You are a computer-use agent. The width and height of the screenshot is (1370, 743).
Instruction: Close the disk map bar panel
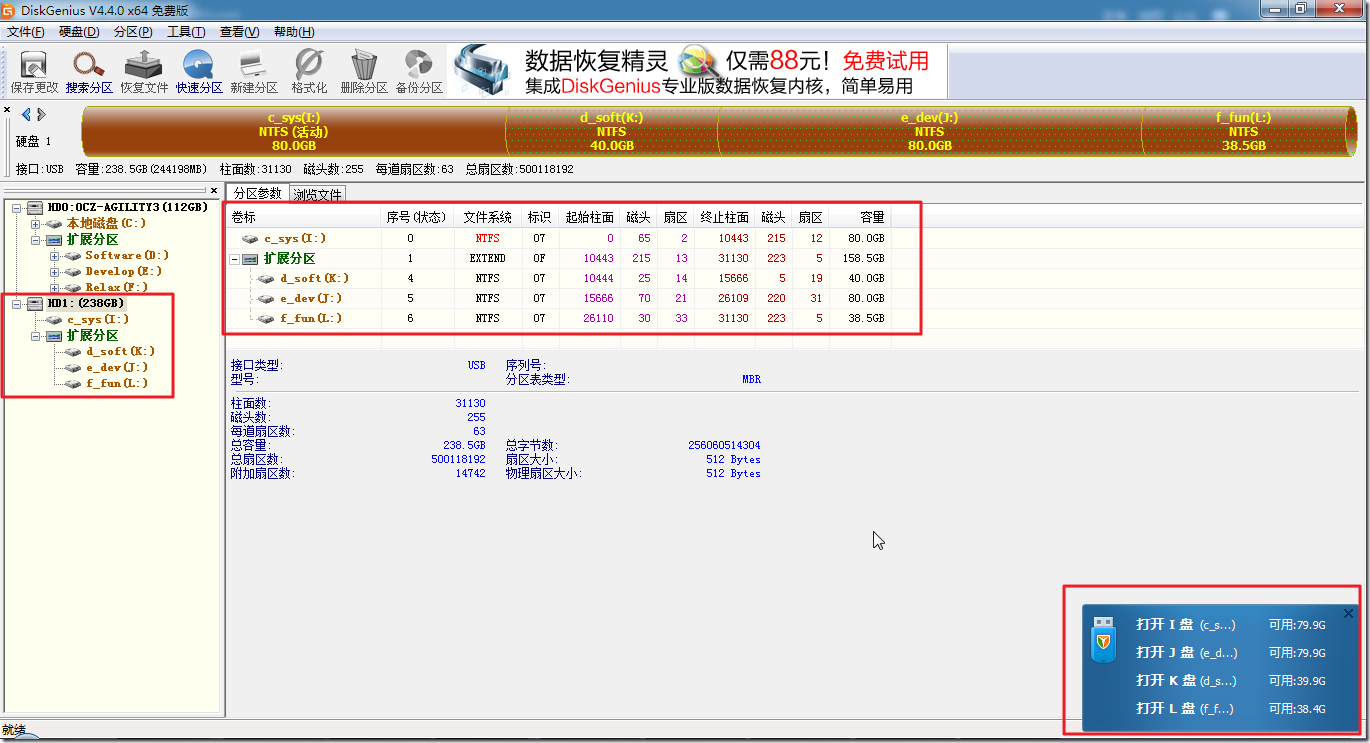pos(7,110)
